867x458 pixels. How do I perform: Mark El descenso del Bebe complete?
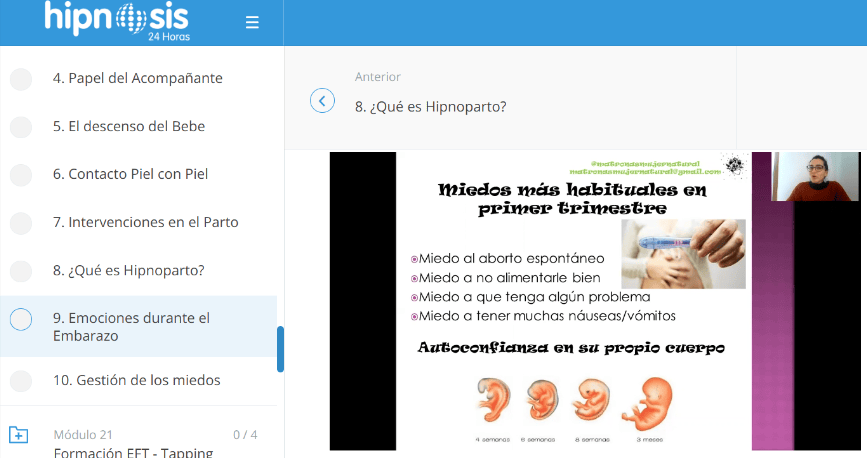coord(21,127)
